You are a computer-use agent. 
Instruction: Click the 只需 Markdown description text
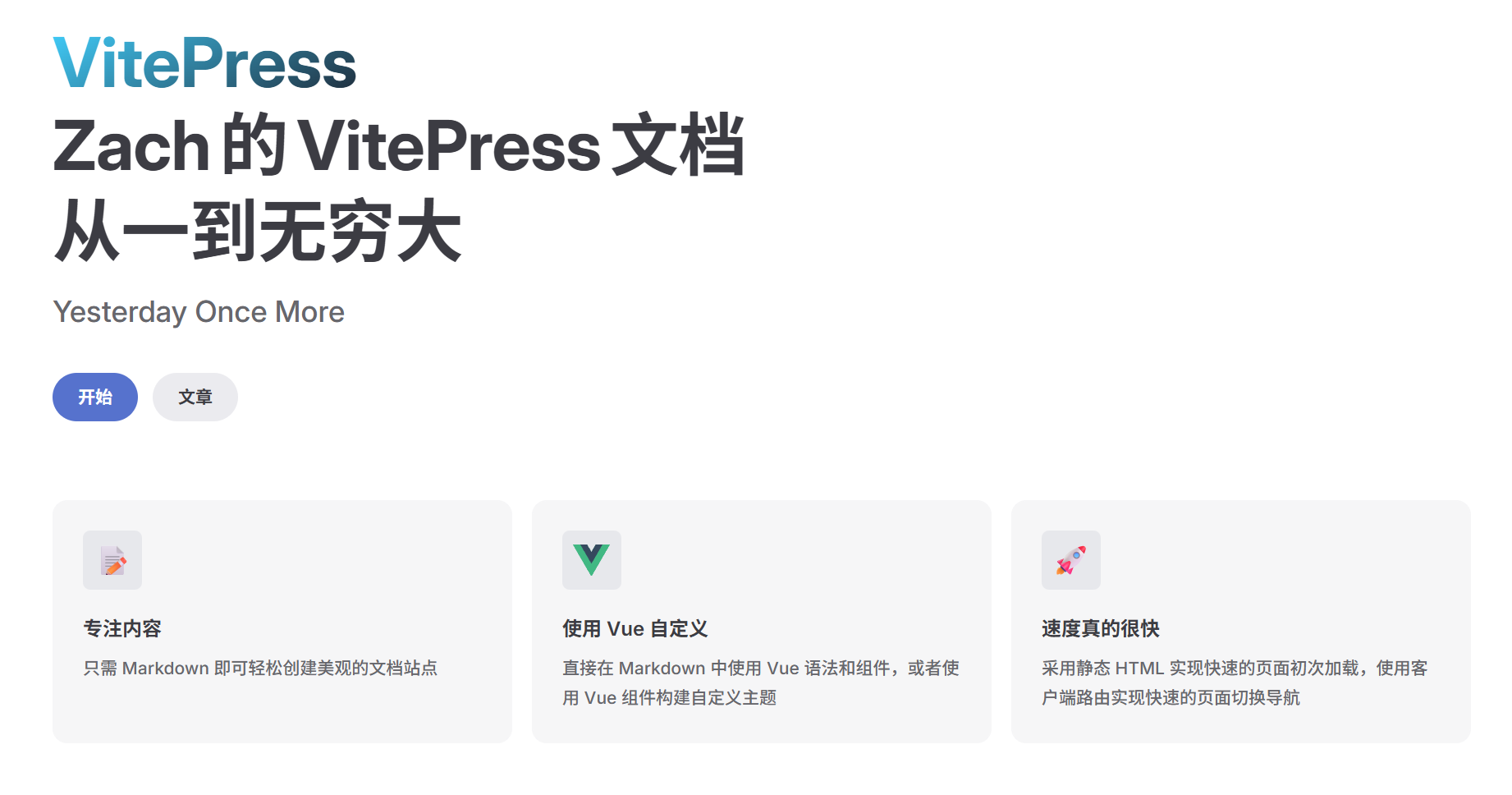pos(260,669)
